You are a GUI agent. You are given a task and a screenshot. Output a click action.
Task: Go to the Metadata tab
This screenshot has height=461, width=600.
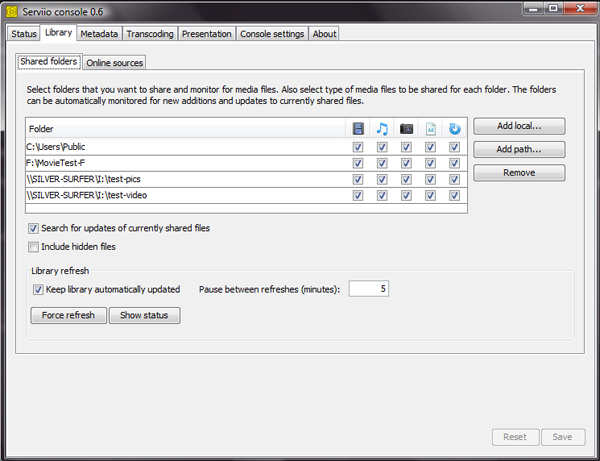[99, 33]
